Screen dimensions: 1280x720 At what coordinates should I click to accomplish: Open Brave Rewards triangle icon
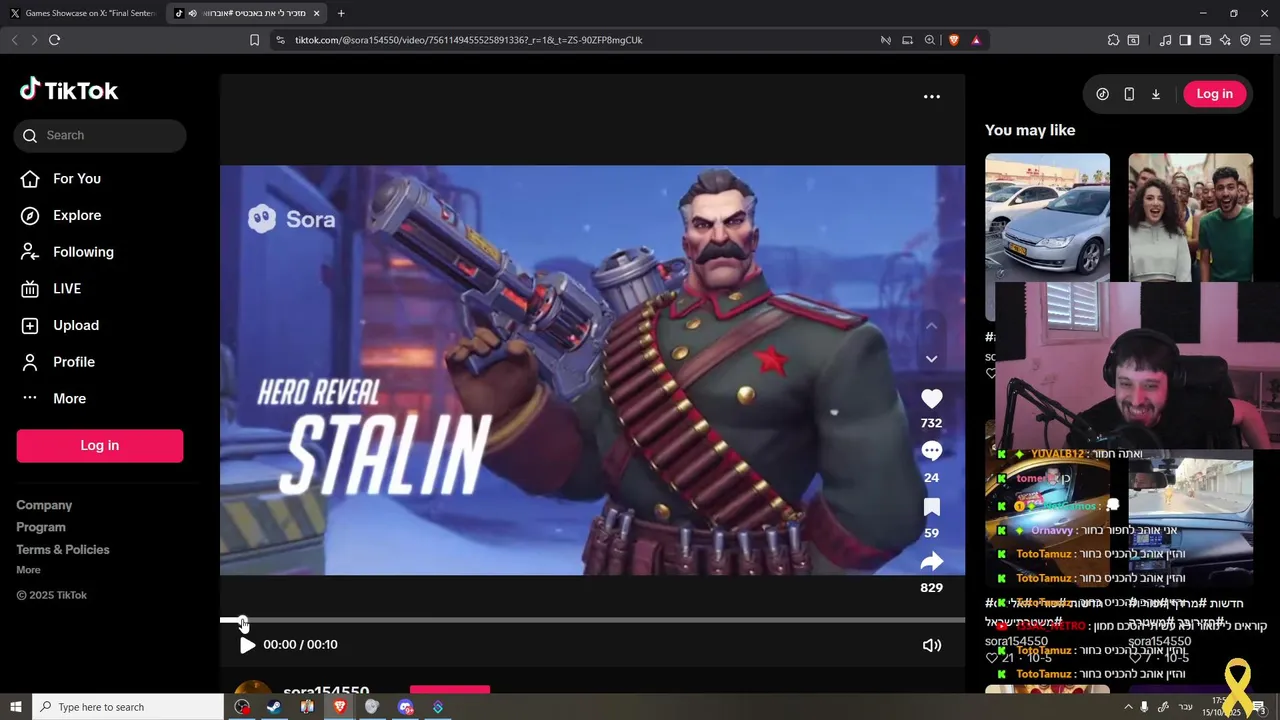point(976,40)
